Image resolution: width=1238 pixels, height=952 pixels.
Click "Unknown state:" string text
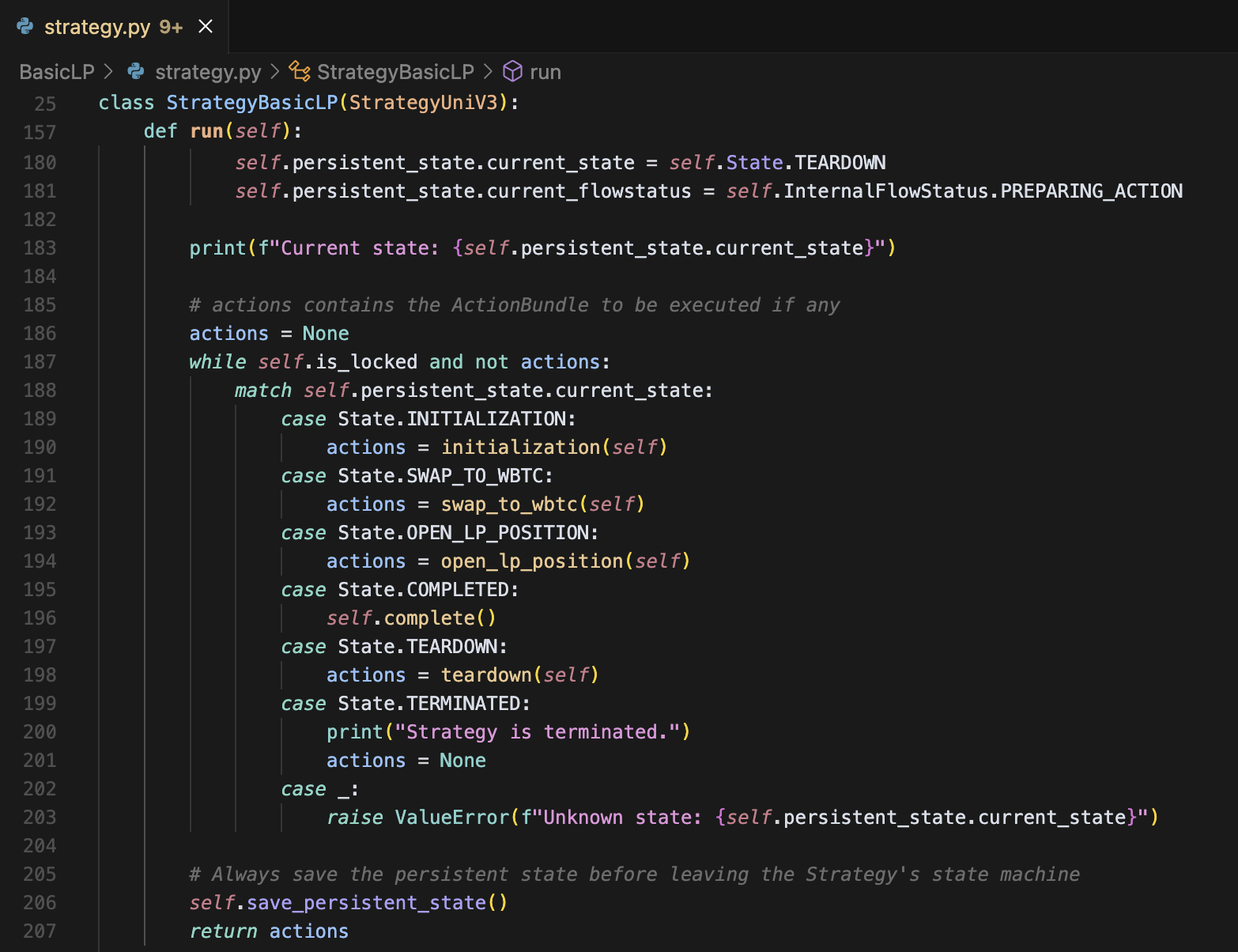[622, 818]
